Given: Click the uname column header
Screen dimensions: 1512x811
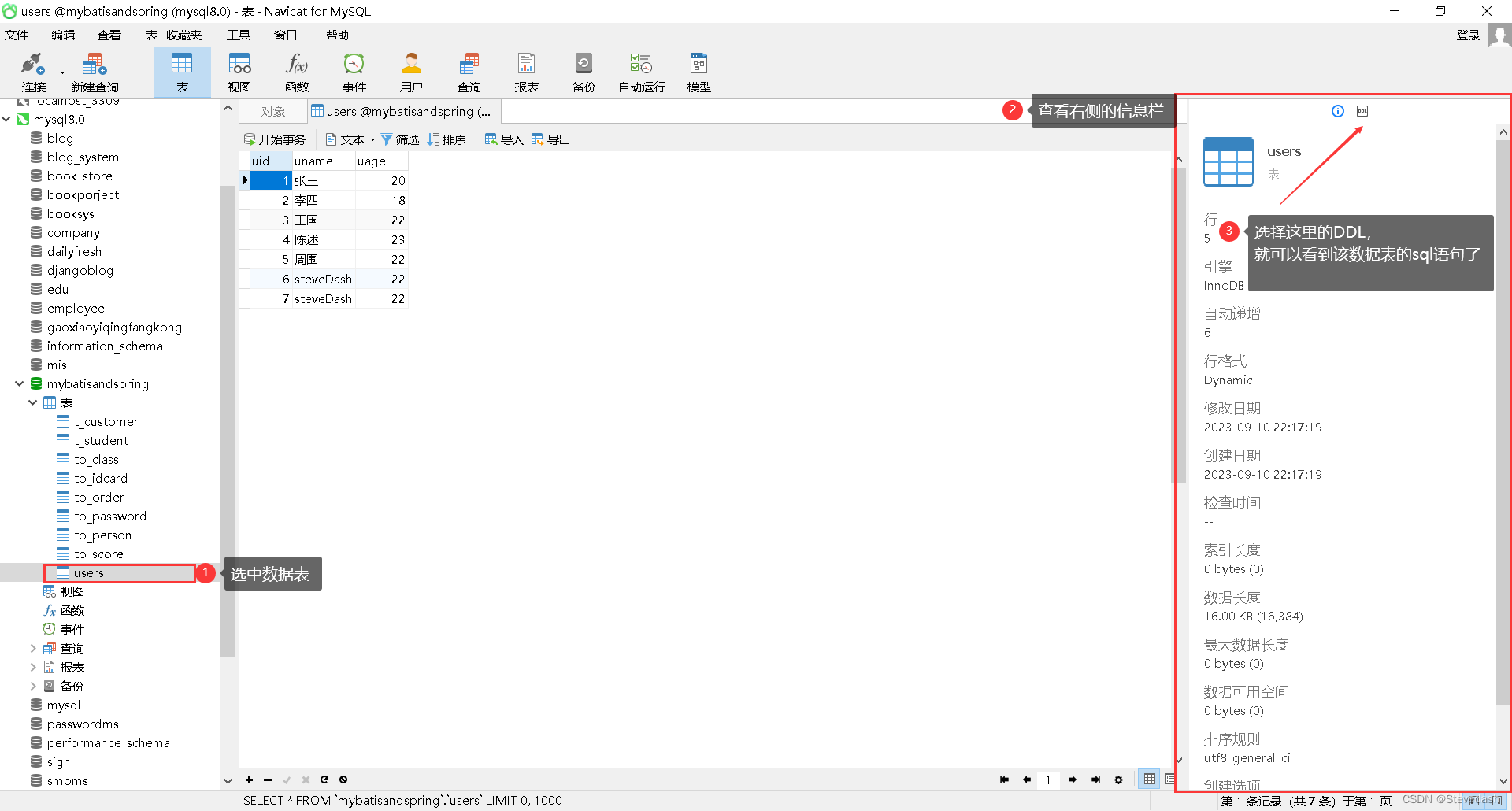Looking at the screenshot, I should 324,161.
